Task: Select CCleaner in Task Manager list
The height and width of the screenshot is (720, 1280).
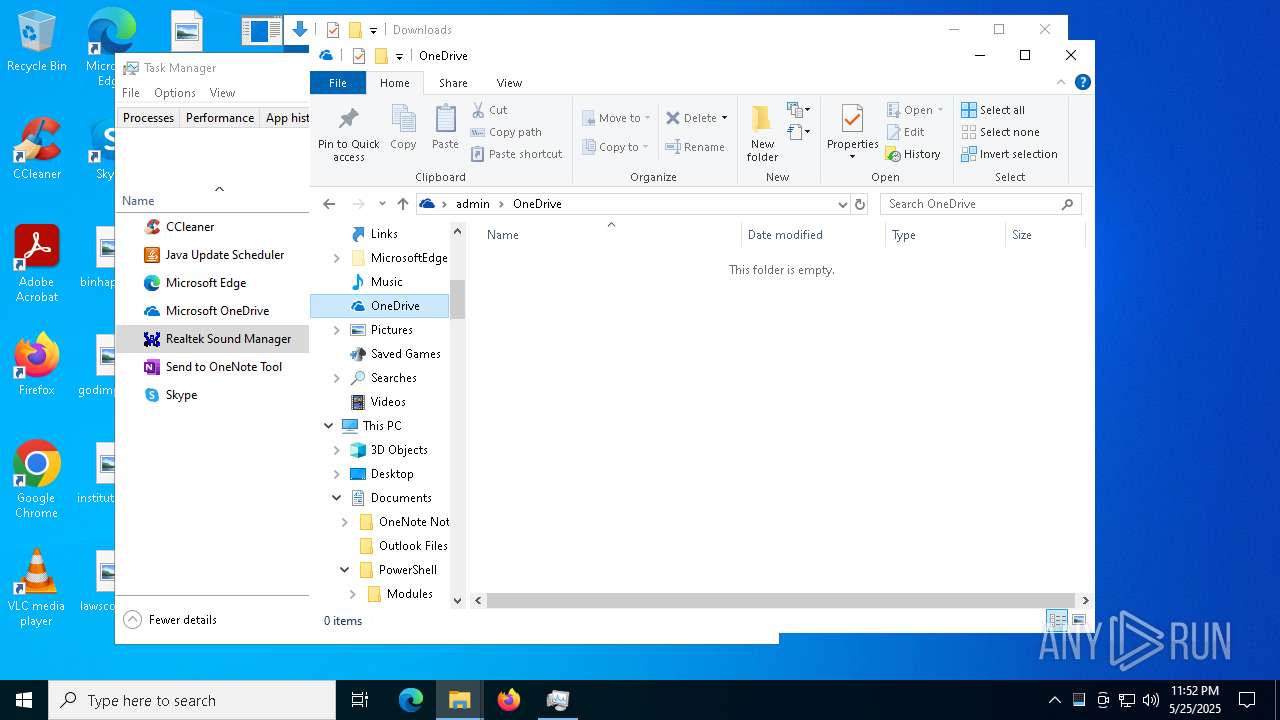Action: 190,227
